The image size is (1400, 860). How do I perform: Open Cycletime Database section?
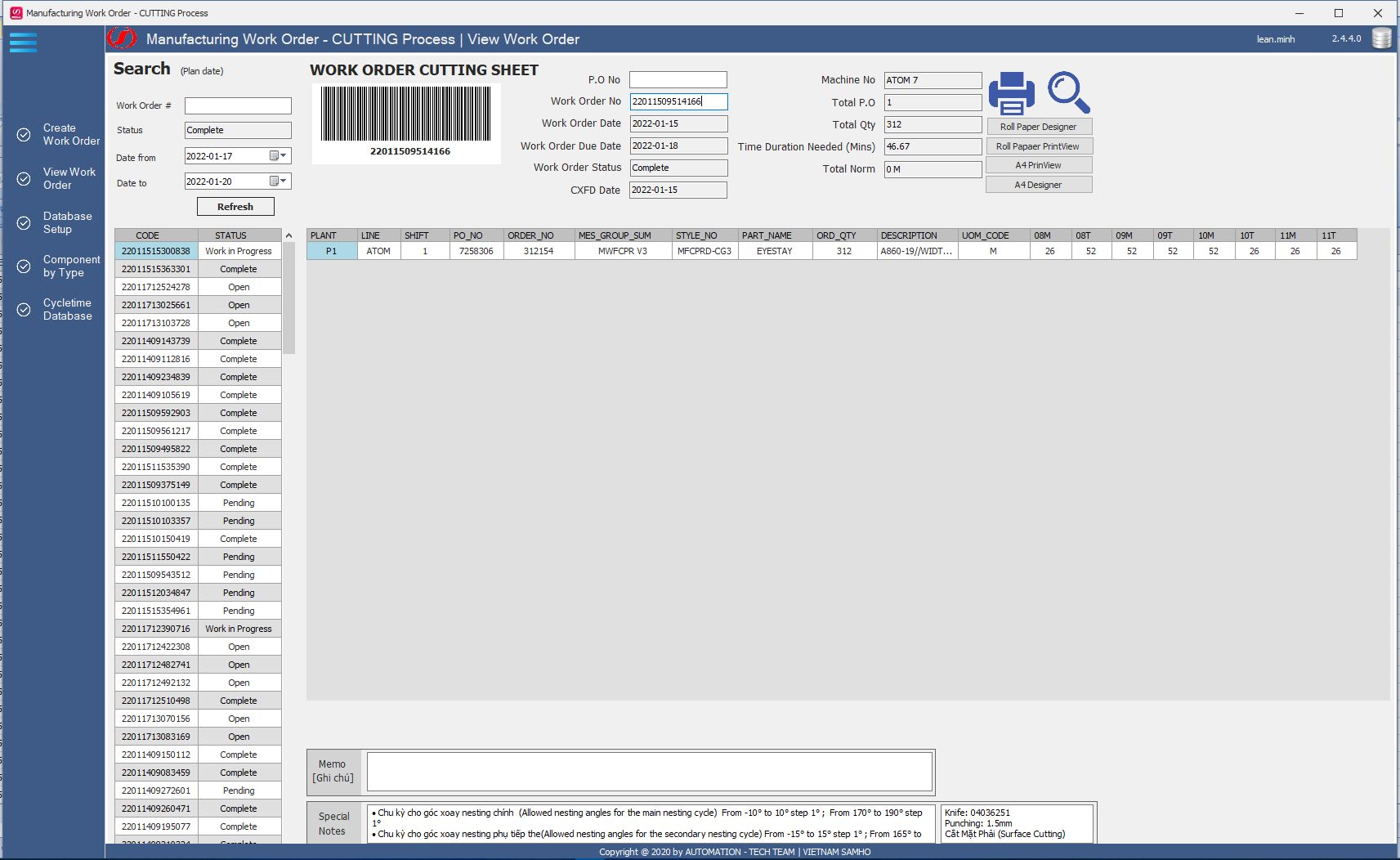(67, 310)
